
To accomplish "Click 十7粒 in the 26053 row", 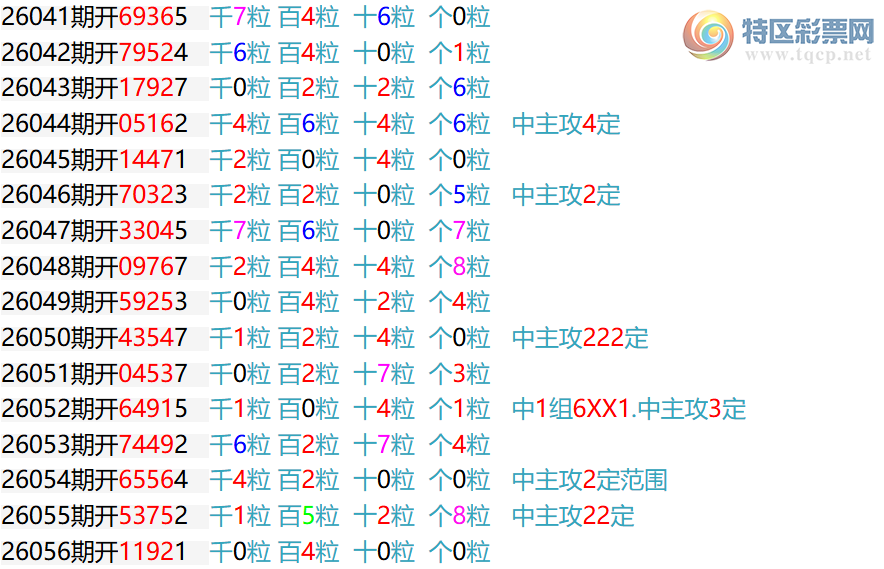I will [x=384, y=444].
